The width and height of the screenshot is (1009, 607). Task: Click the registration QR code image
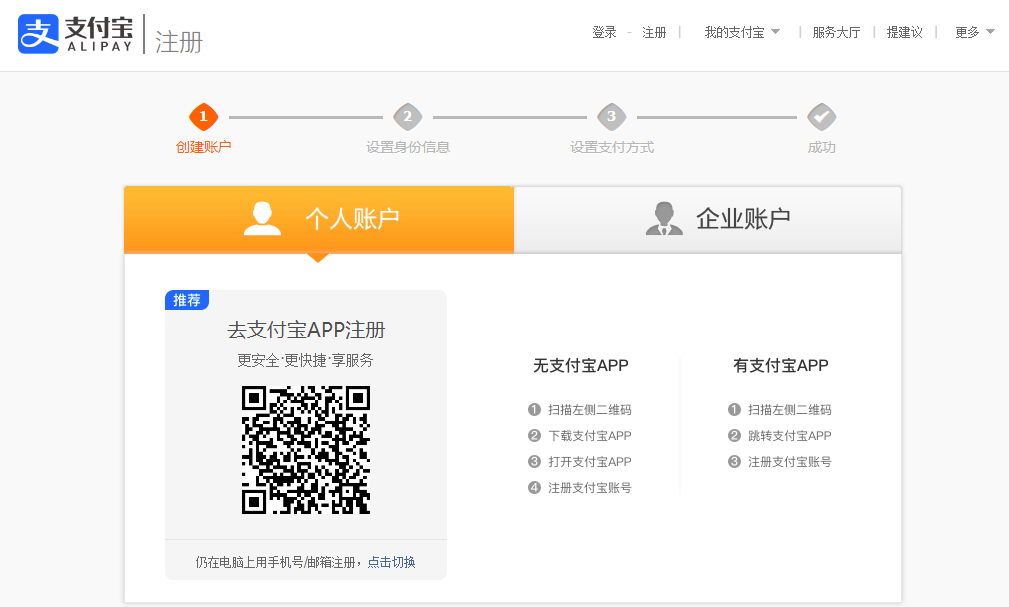coord(306,450)
